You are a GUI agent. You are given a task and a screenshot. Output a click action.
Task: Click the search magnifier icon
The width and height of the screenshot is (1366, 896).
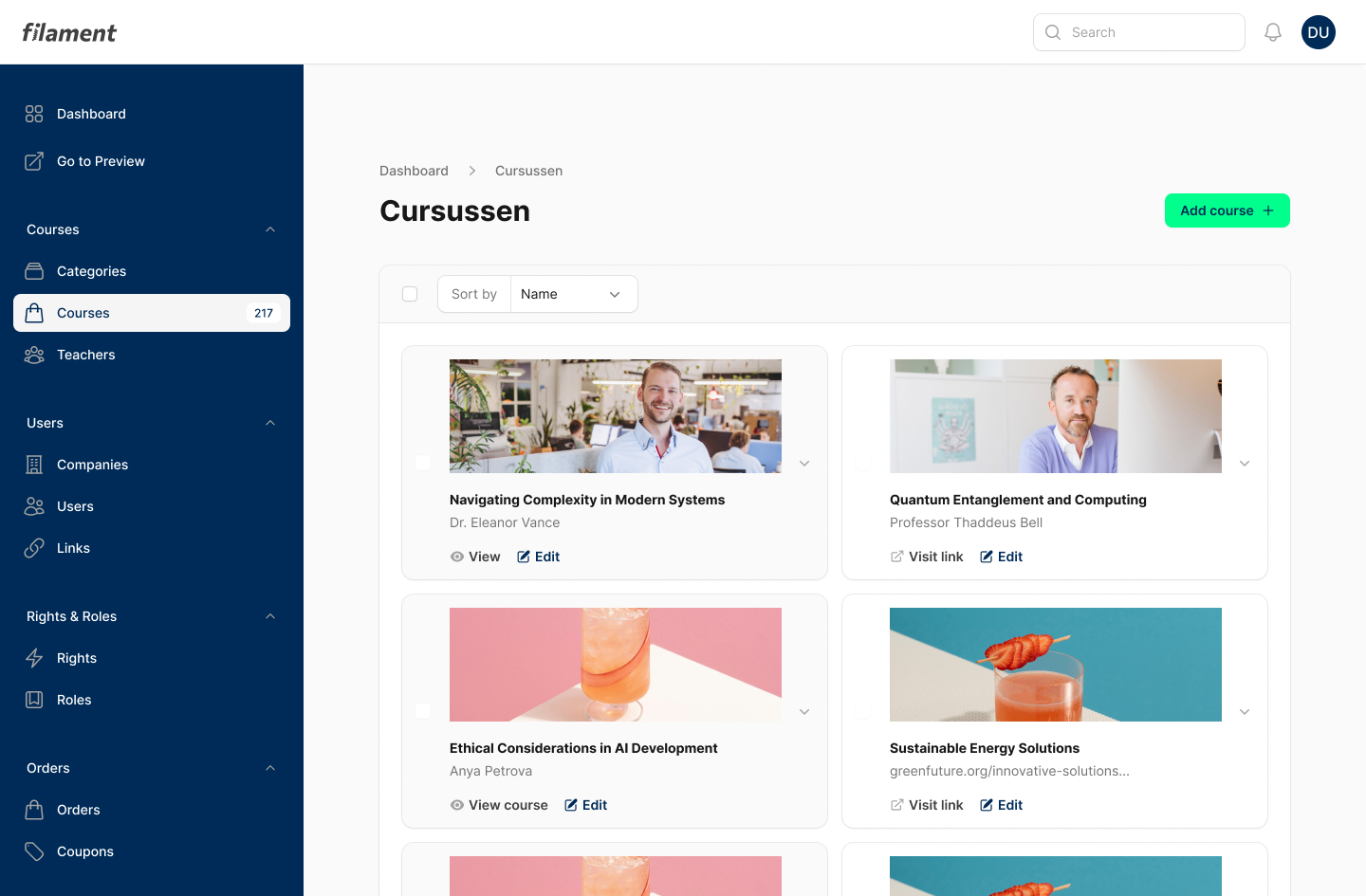(1053, 32)
